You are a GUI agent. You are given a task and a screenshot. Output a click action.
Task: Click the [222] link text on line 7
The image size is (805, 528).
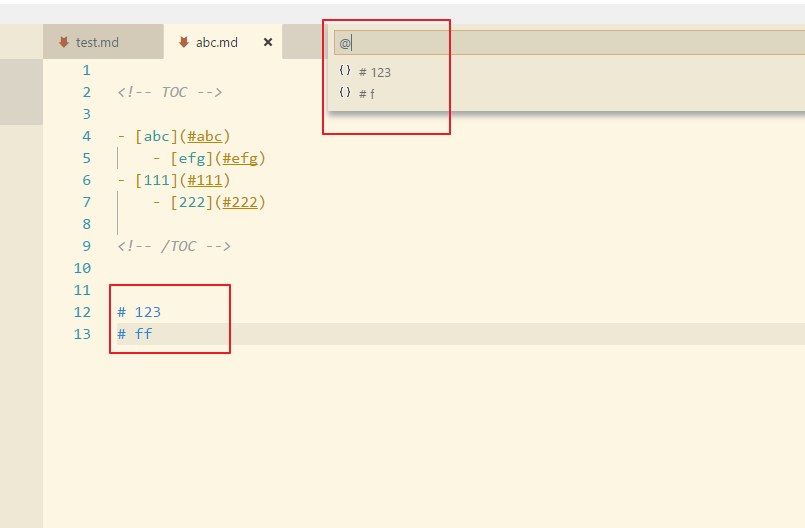191,202
